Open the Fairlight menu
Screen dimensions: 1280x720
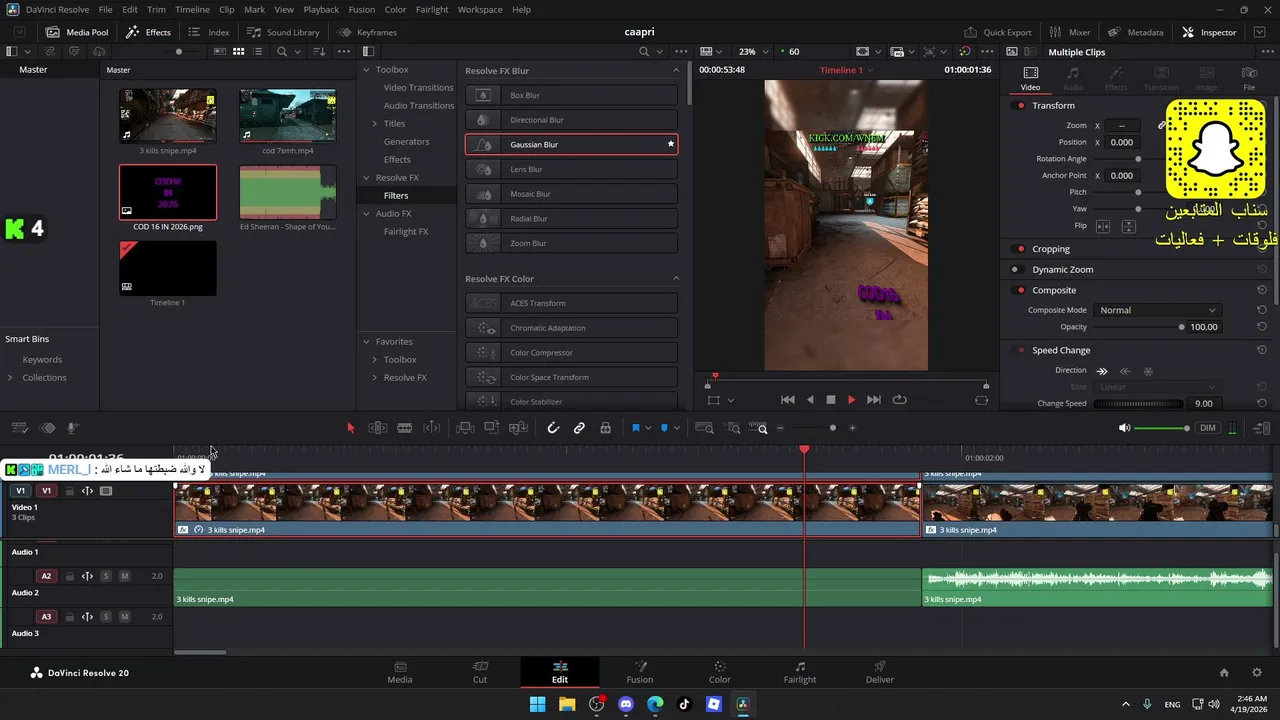click(x=432, y=9)
